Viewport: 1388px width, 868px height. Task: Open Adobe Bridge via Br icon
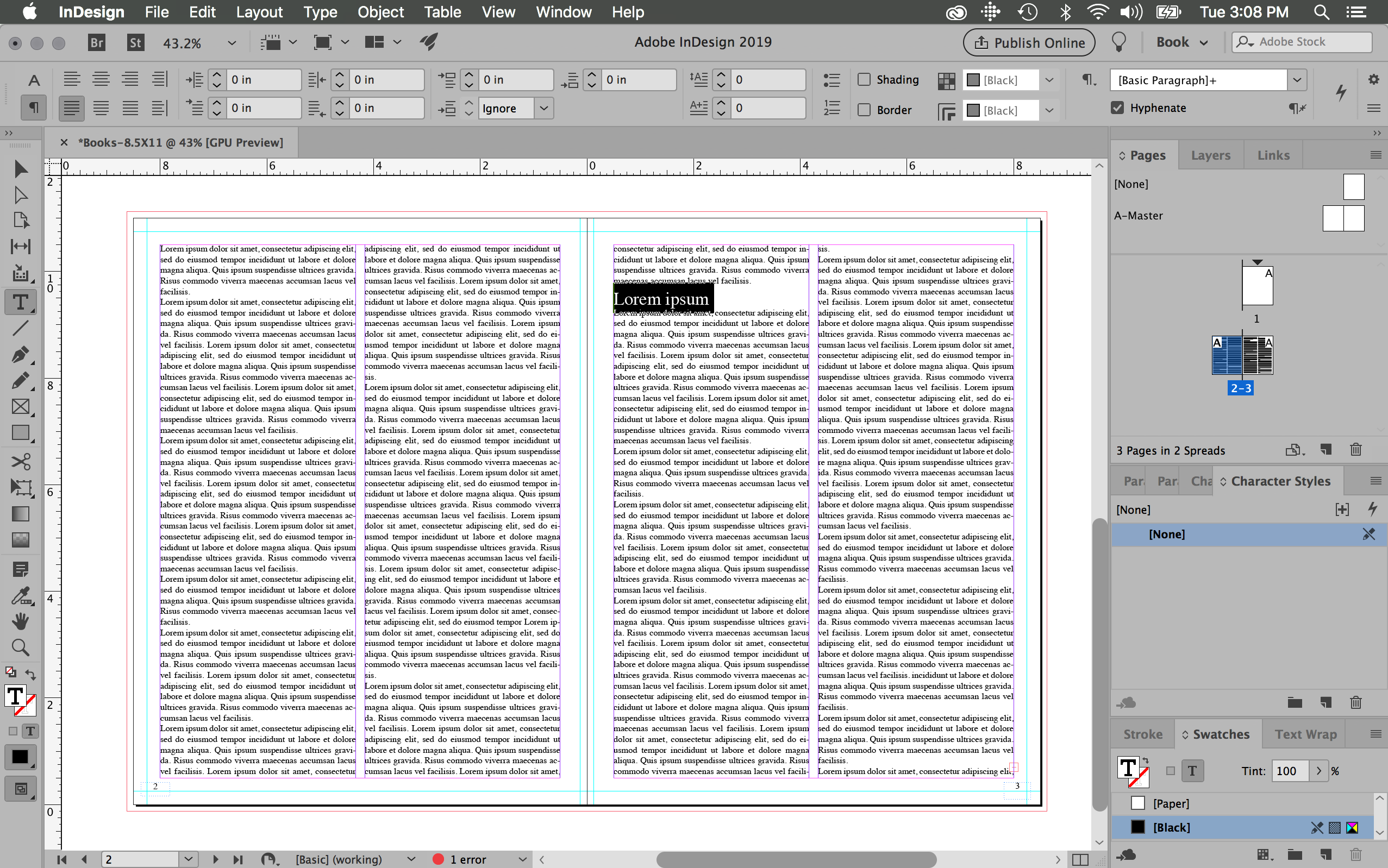(97, 42)
